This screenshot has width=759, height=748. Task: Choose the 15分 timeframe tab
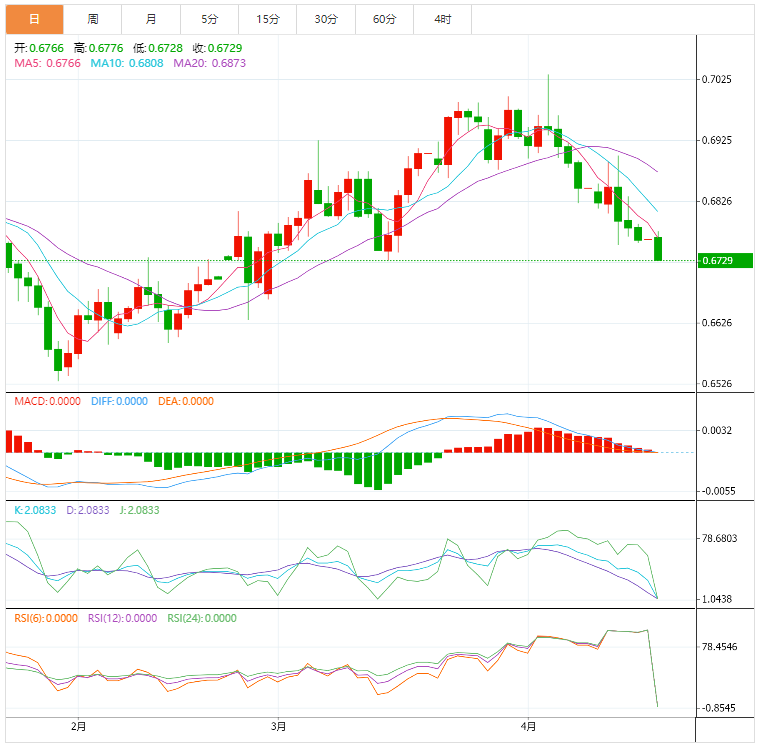point(267,19)
